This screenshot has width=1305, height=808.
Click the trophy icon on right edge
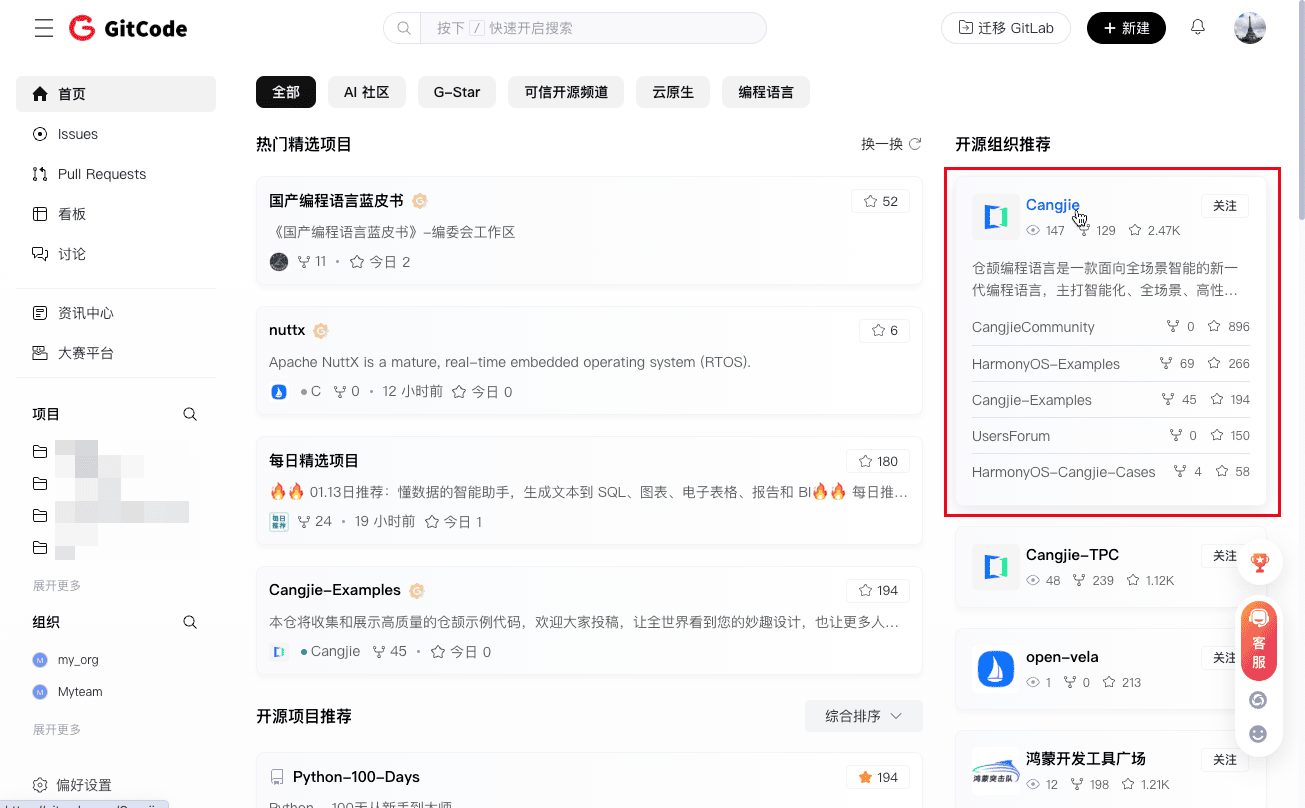tap(1259, 562)
